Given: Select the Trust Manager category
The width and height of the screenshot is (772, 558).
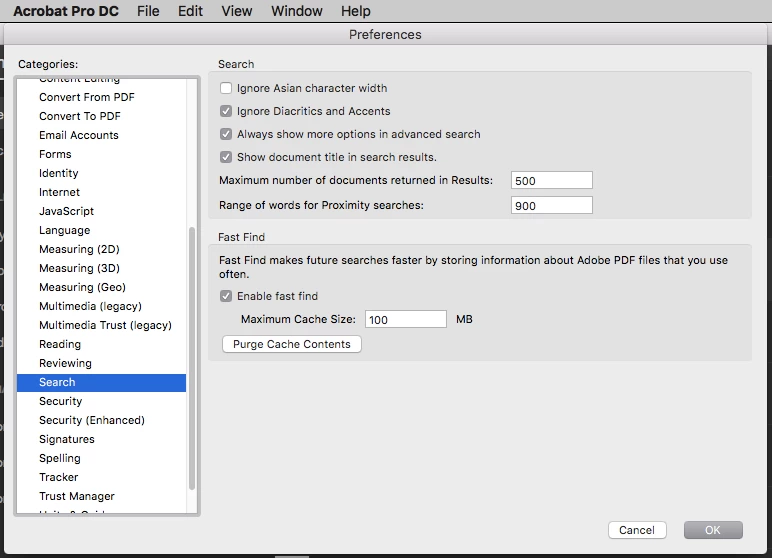Looking at the screenshot, I should 101,496.
